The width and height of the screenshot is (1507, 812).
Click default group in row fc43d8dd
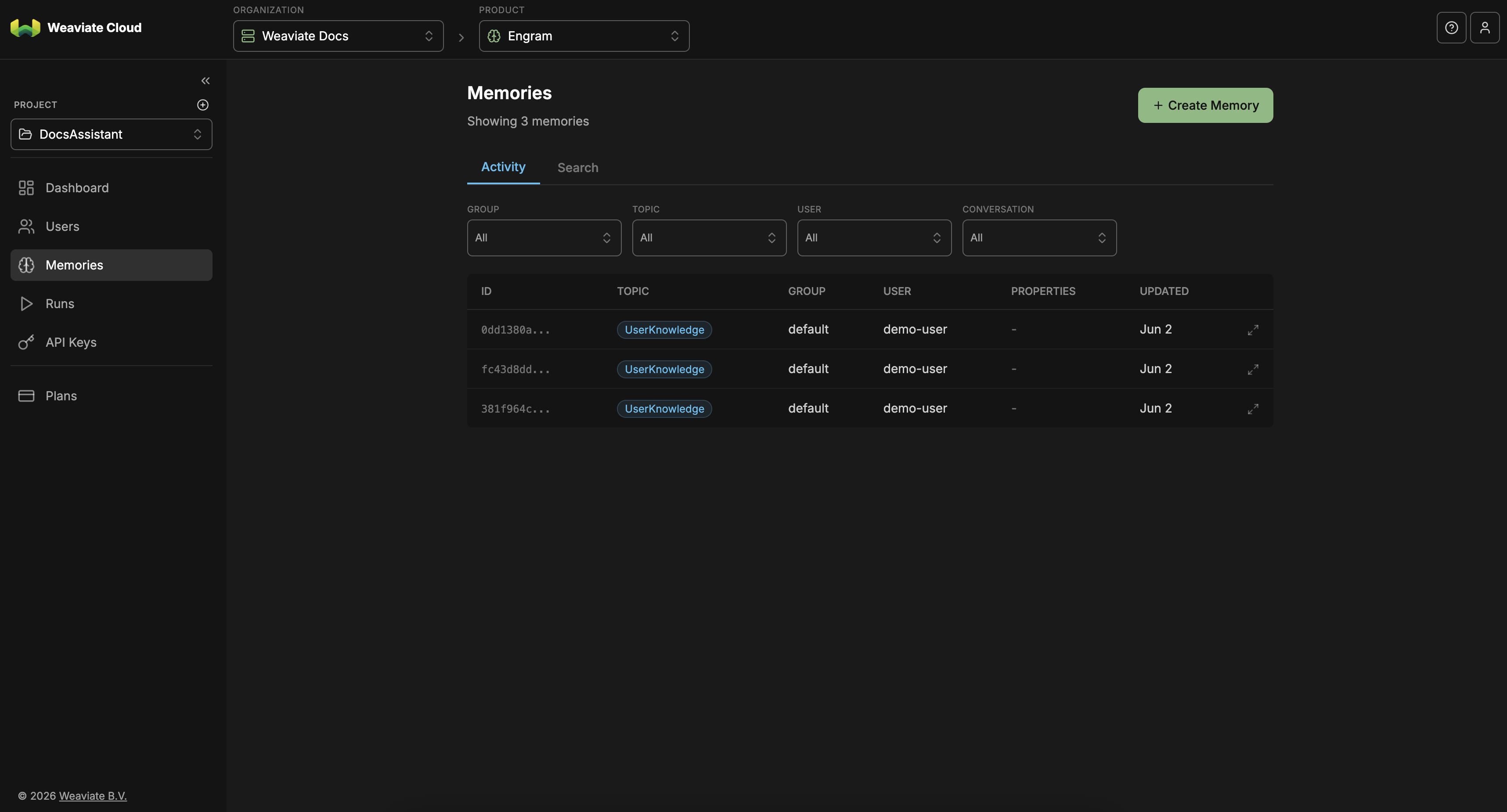(808, 369)
